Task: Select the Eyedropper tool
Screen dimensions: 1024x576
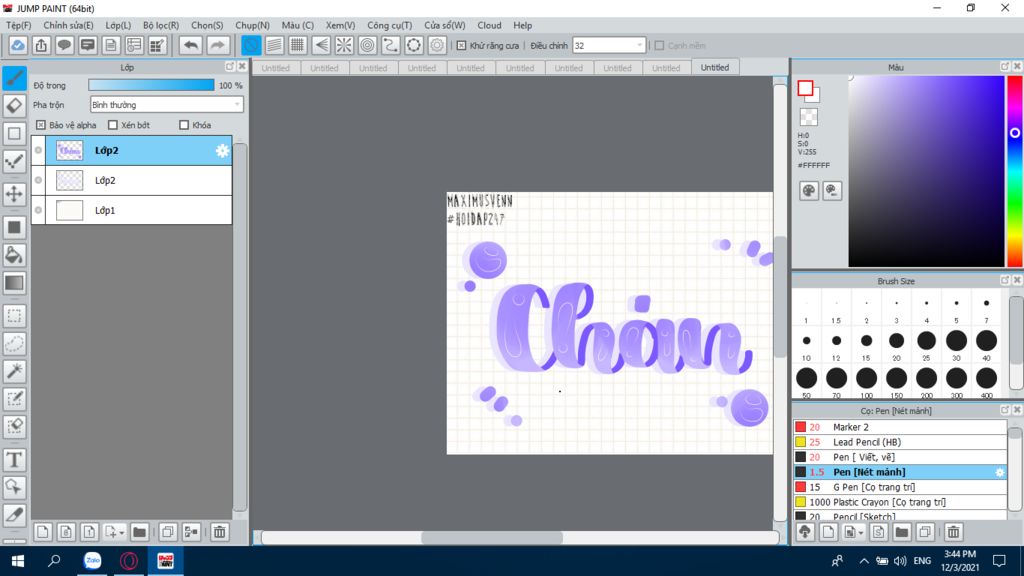Action: pos(14,515)
